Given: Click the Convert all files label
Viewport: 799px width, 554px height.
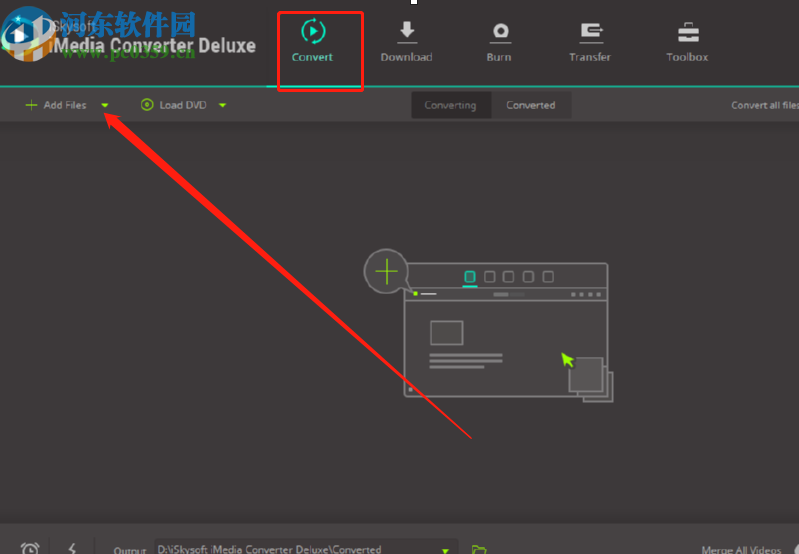Looking at the screenshot, I should click(765, 105).
